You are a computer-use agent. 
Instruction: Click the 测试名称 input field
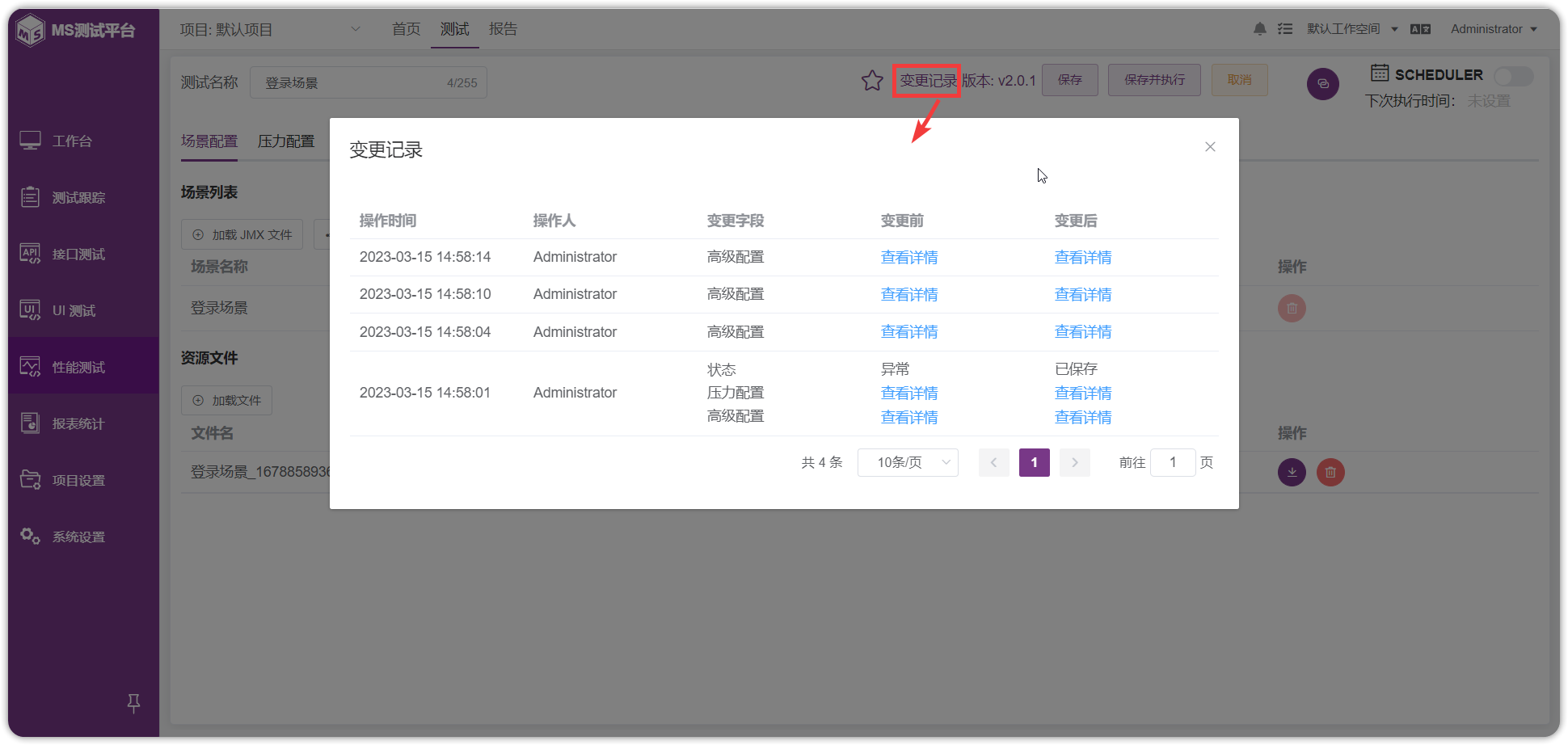tap(369, 82)
